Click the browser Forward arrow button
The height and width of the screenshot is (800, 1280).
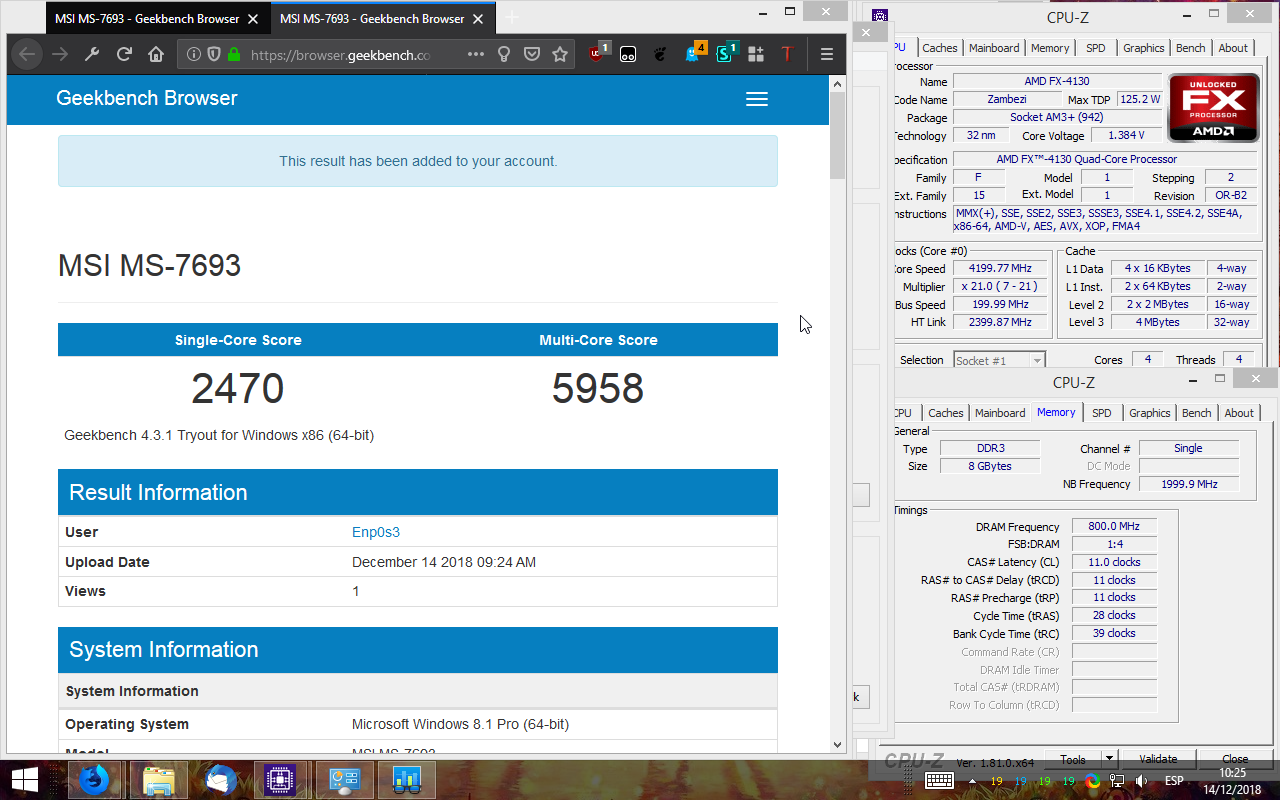tap(60, 54)
